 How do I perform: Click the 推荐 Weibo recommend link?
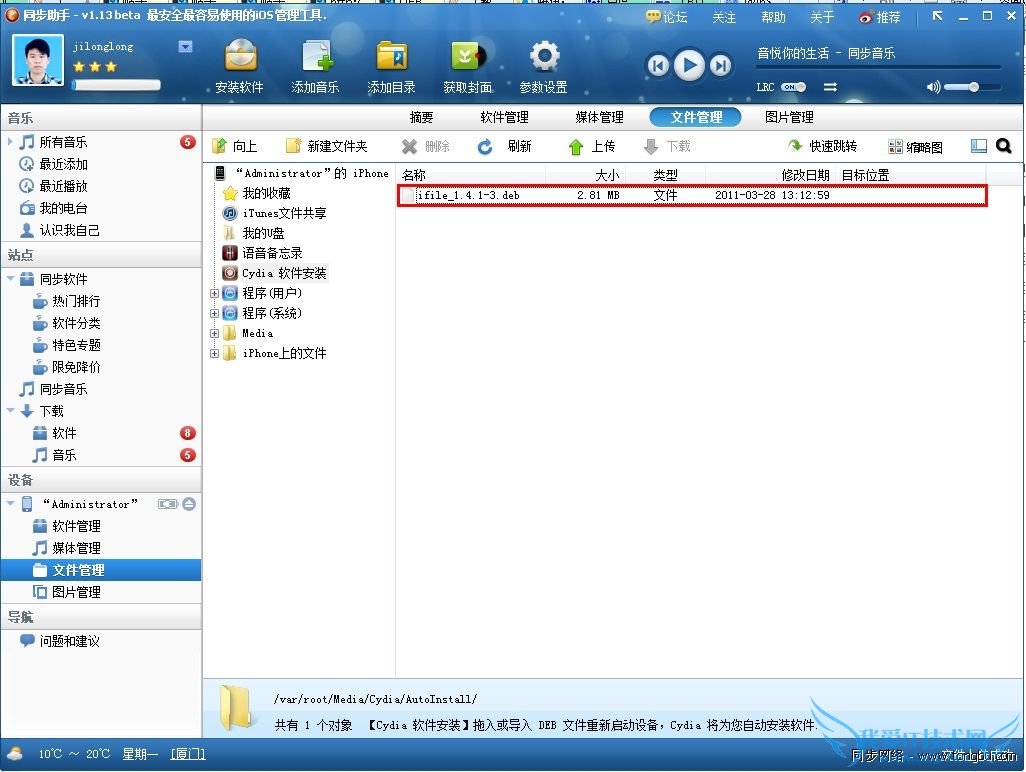pyautogui.click(x=880, y=17)
